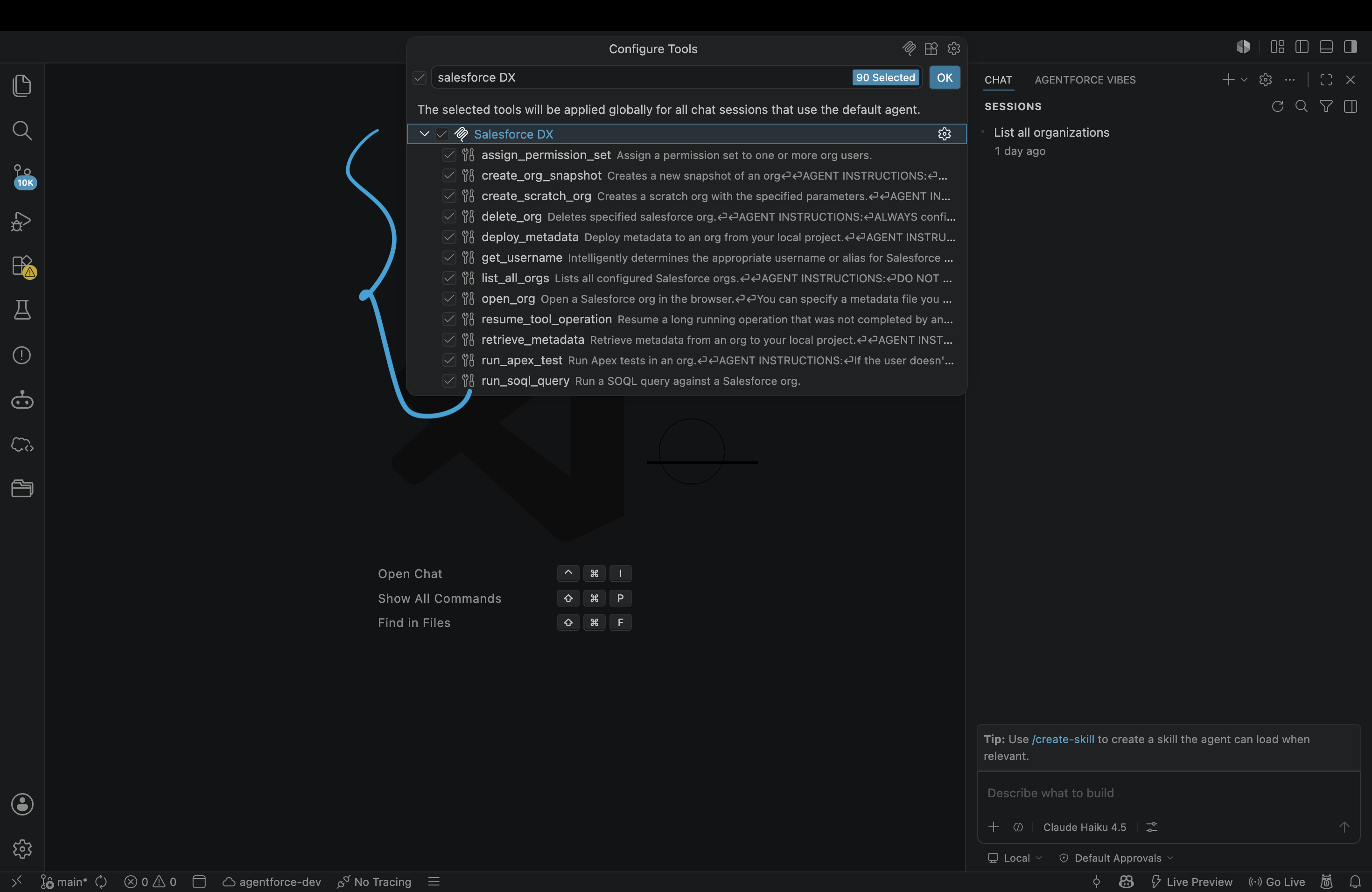
Task: Open the chat panel more actions menu
Action: point(1289,79)
